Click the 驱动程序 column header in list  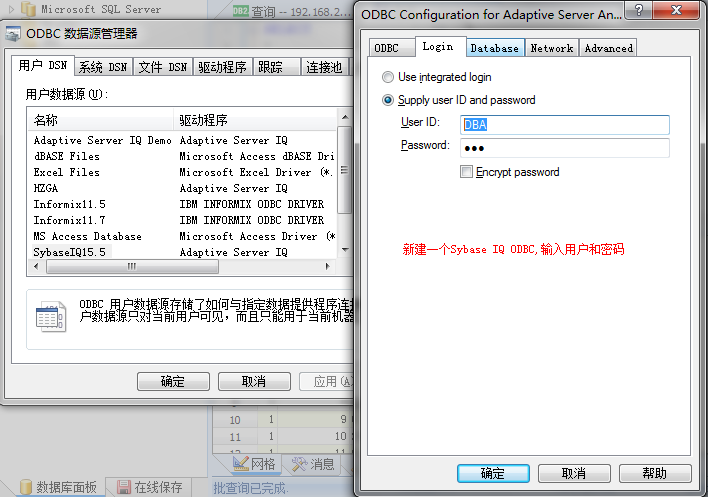tap(255, 120)
